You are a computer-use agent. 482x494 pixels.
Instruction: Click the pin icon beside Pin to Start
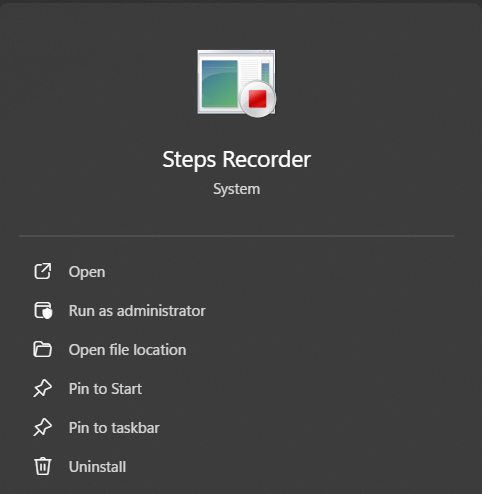(x=42, y=388)
